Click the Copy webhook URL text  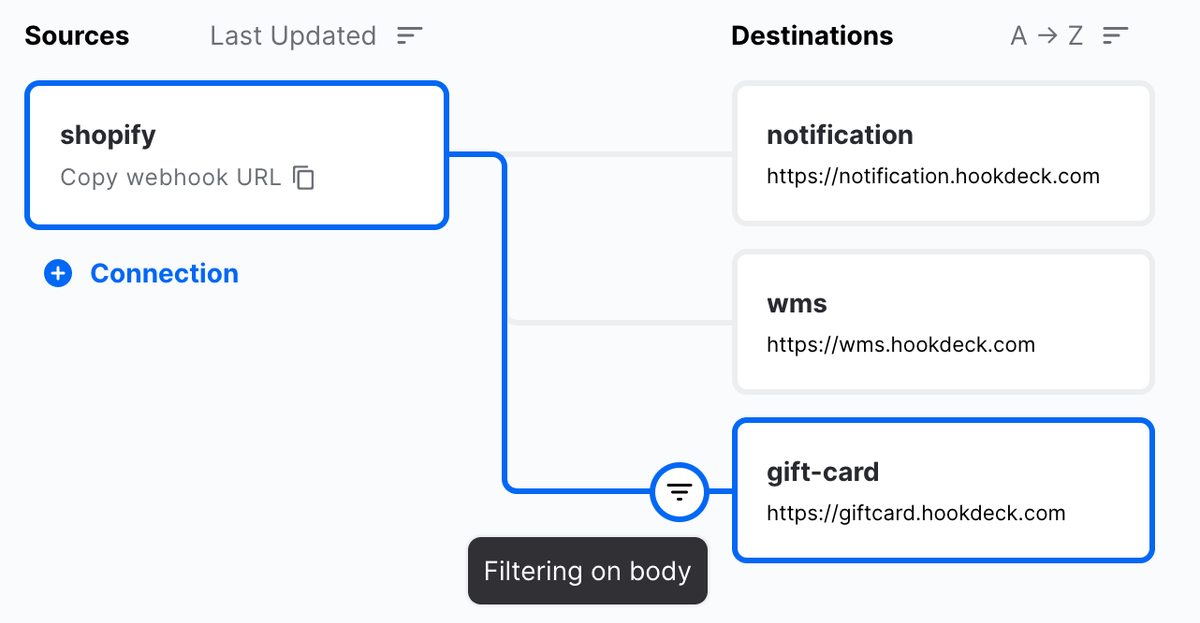[170, 178]
